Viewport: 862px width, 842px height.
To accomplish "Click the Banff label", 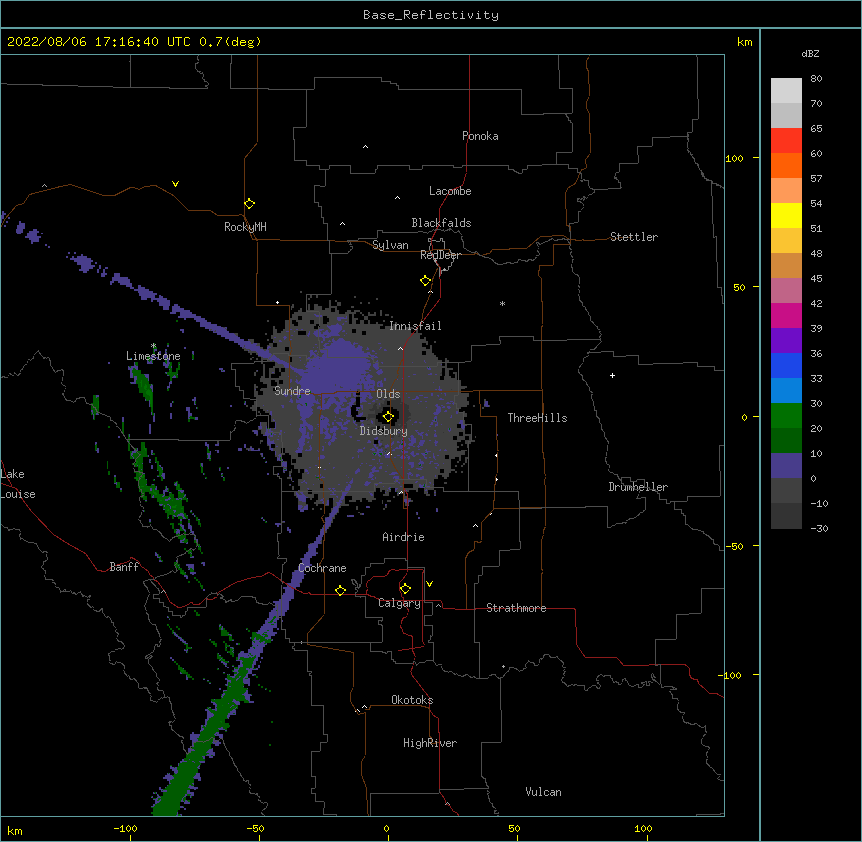I will (x=124, y=567).
